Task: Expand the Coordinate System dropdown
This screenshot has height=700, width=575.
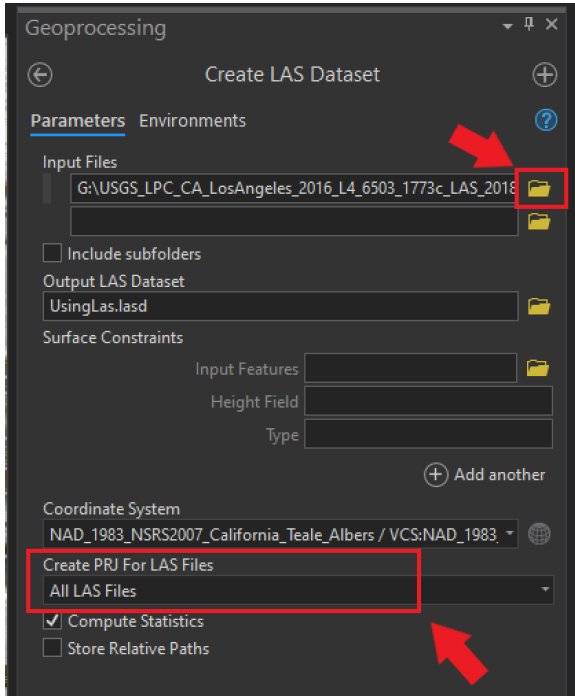Action: (509, 533)
